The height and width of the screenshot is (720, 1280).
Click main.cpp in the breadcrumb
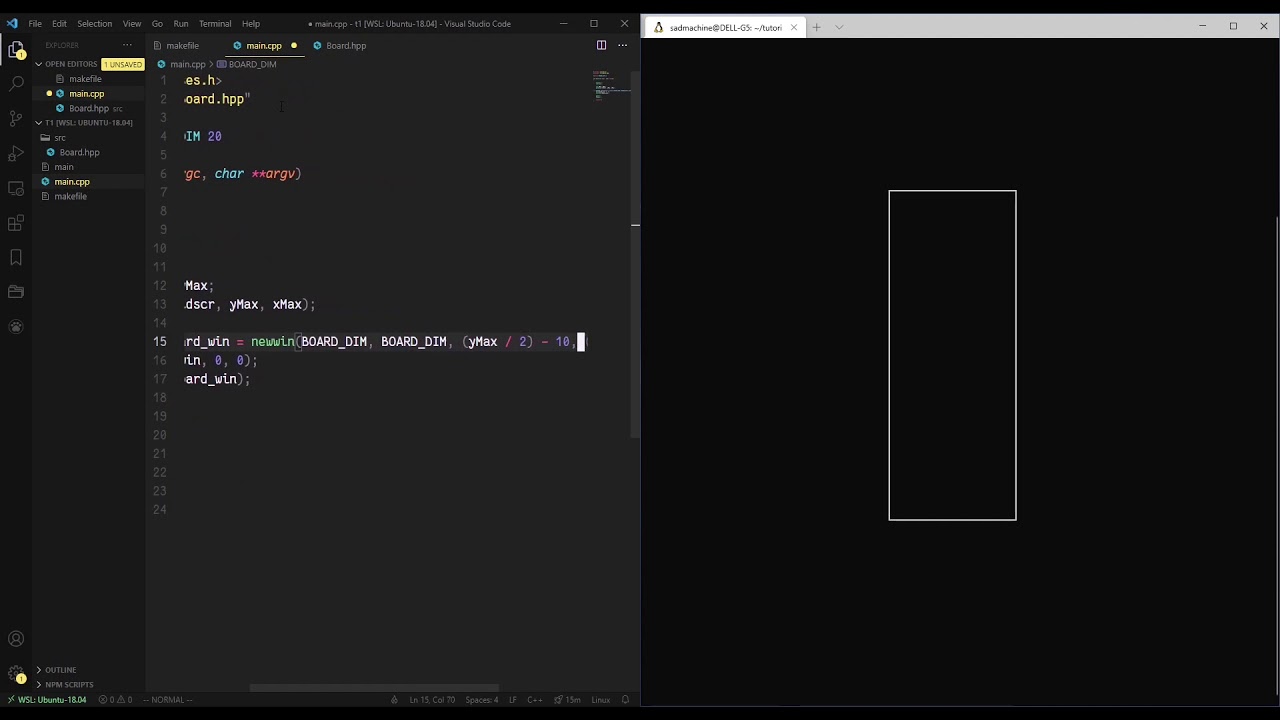(187, 64)
